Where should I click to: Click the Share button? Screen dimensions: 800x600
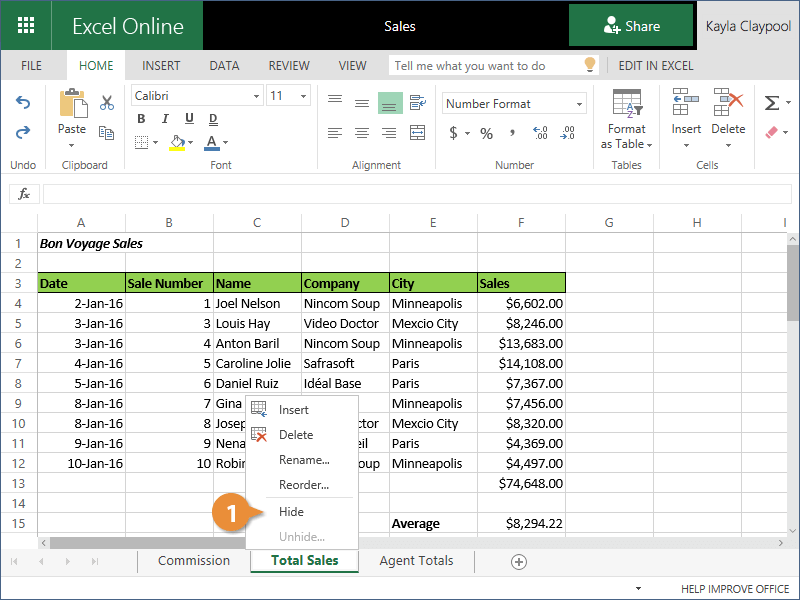[631, 26]
